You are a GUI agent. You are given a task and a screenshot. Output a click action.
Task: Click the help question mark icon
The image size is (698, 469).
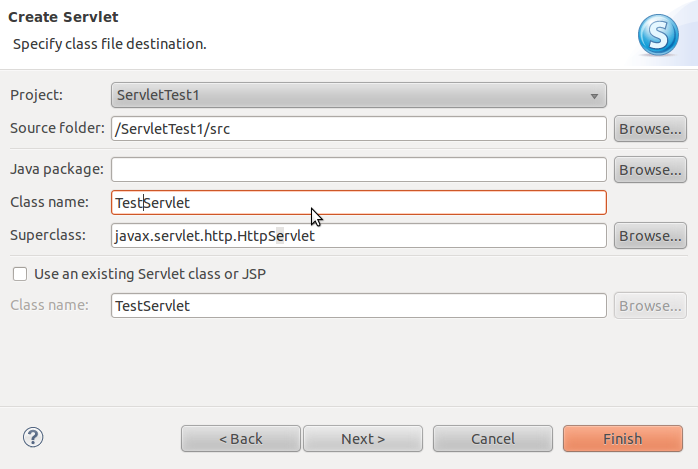(33, 437)
